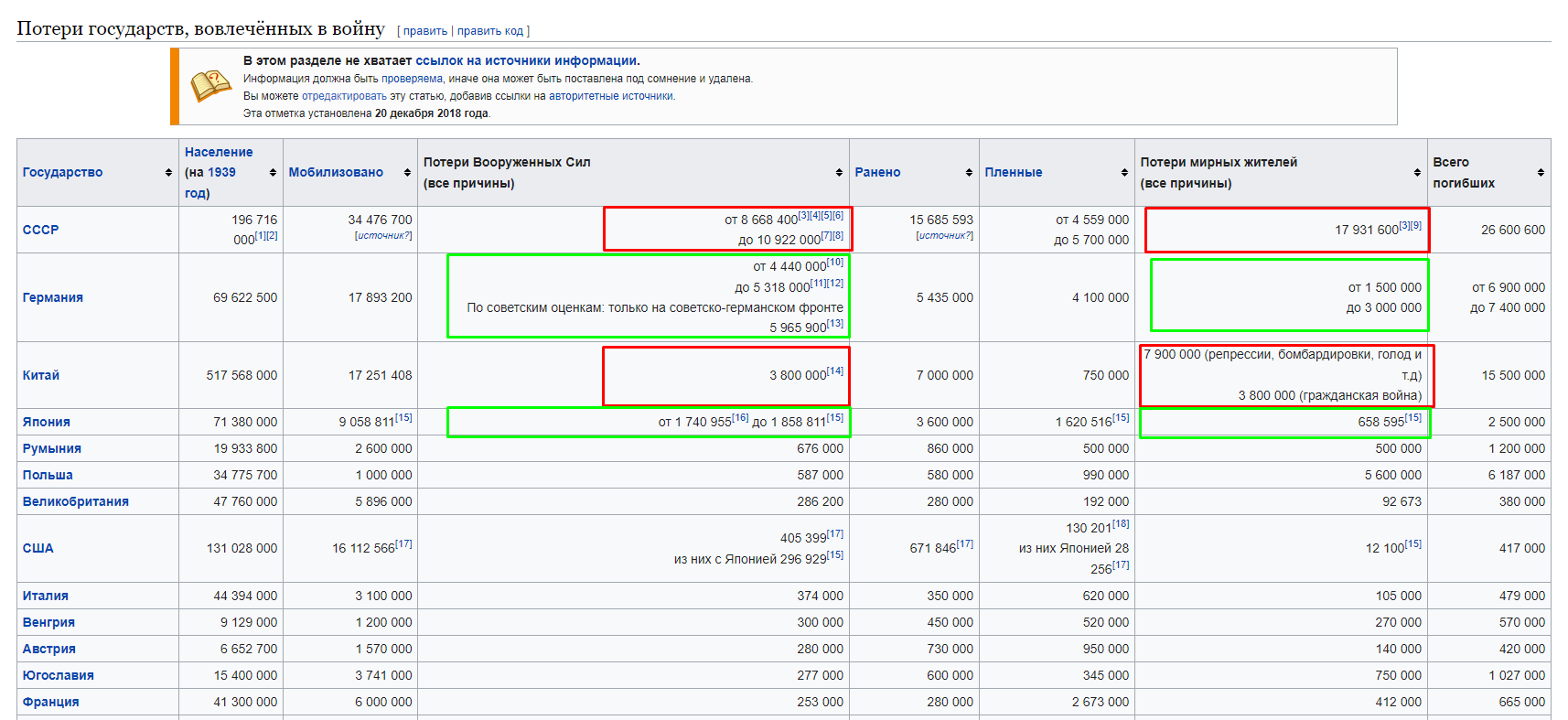Viewport: 1568px width, 720px height.
Task: Sort by Потери Вооруженных Сил arrows
Action: pos(839,173)
